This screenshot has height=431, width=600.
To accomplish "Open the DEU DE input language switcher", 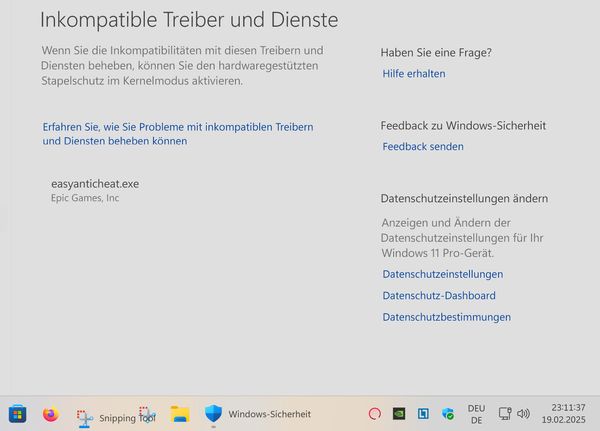I will pos(476,414).
